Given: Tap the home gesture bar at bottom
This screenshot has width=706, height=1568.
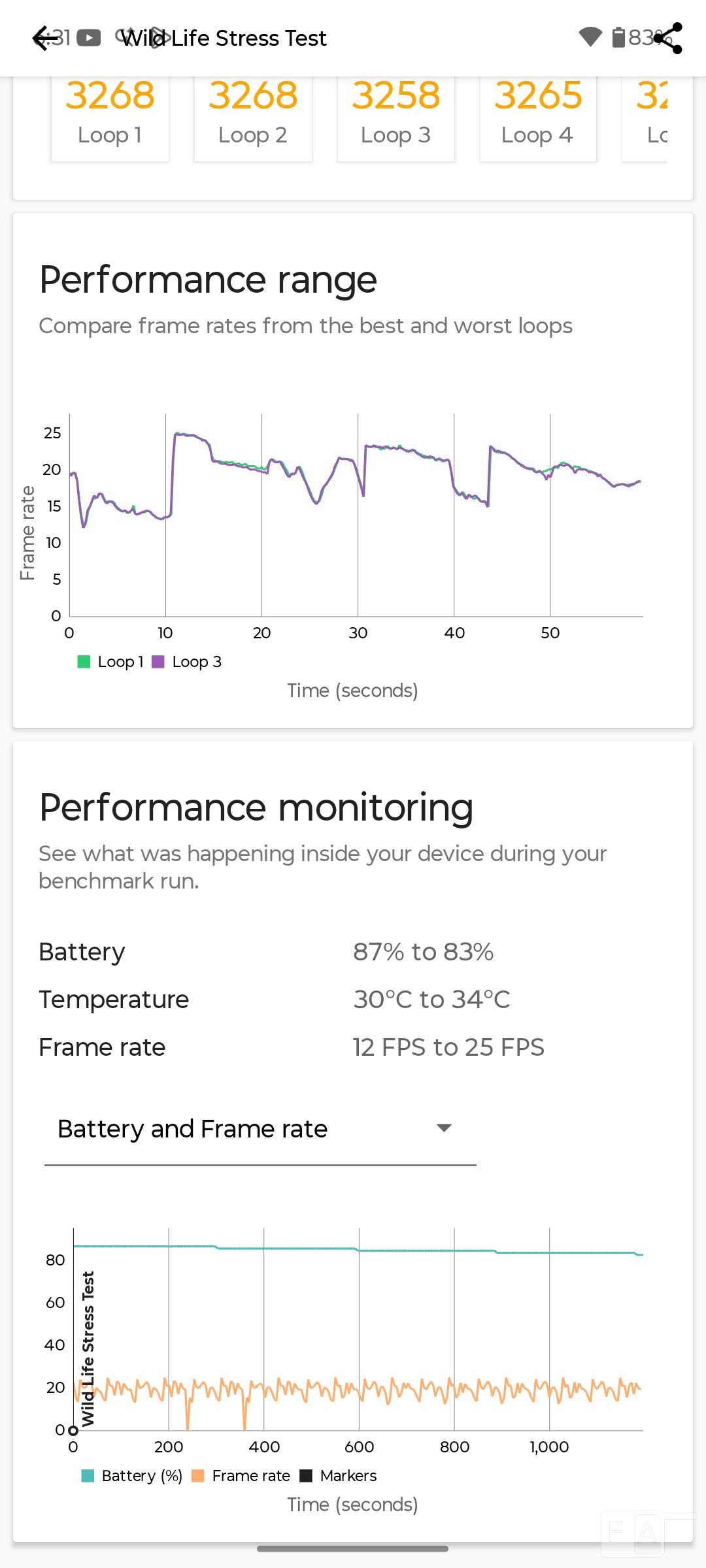Looking at the screenshot, I should click(353, 1548).
